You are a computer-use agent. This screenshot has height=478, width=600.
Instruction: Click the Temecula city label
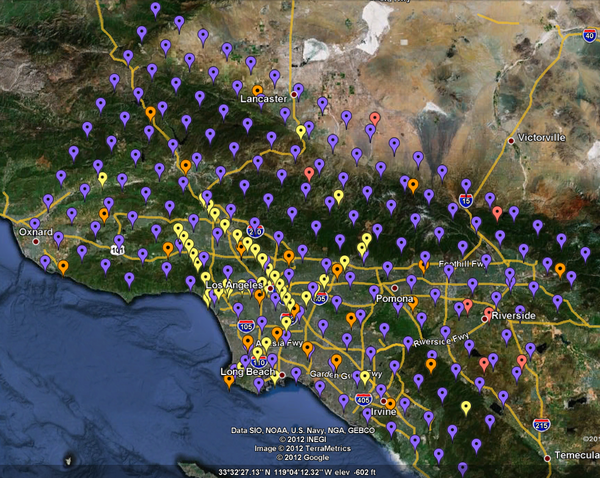pyautogui.click(x=575, y=455)
